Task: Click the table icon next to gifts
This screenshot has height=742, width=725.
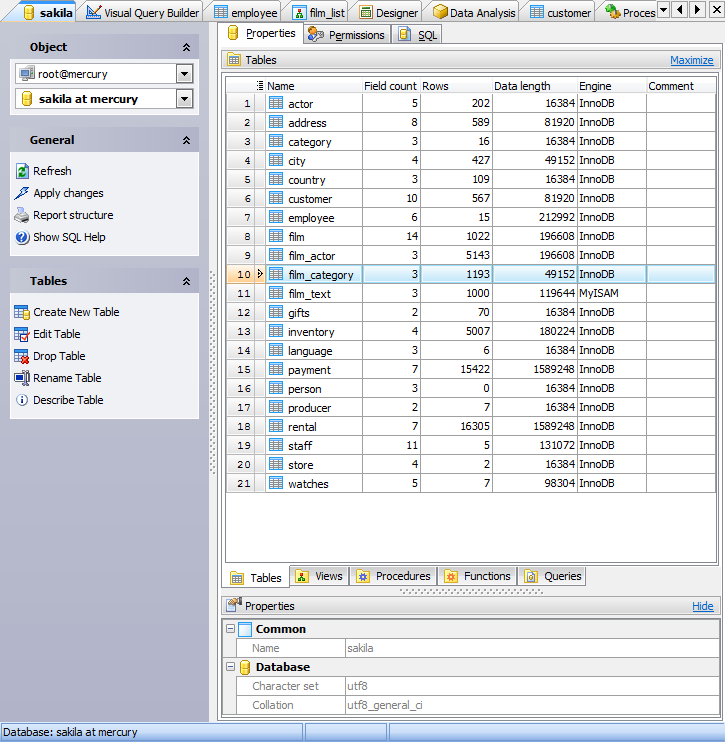Action: pyautogui.click(x=276, y=312)
